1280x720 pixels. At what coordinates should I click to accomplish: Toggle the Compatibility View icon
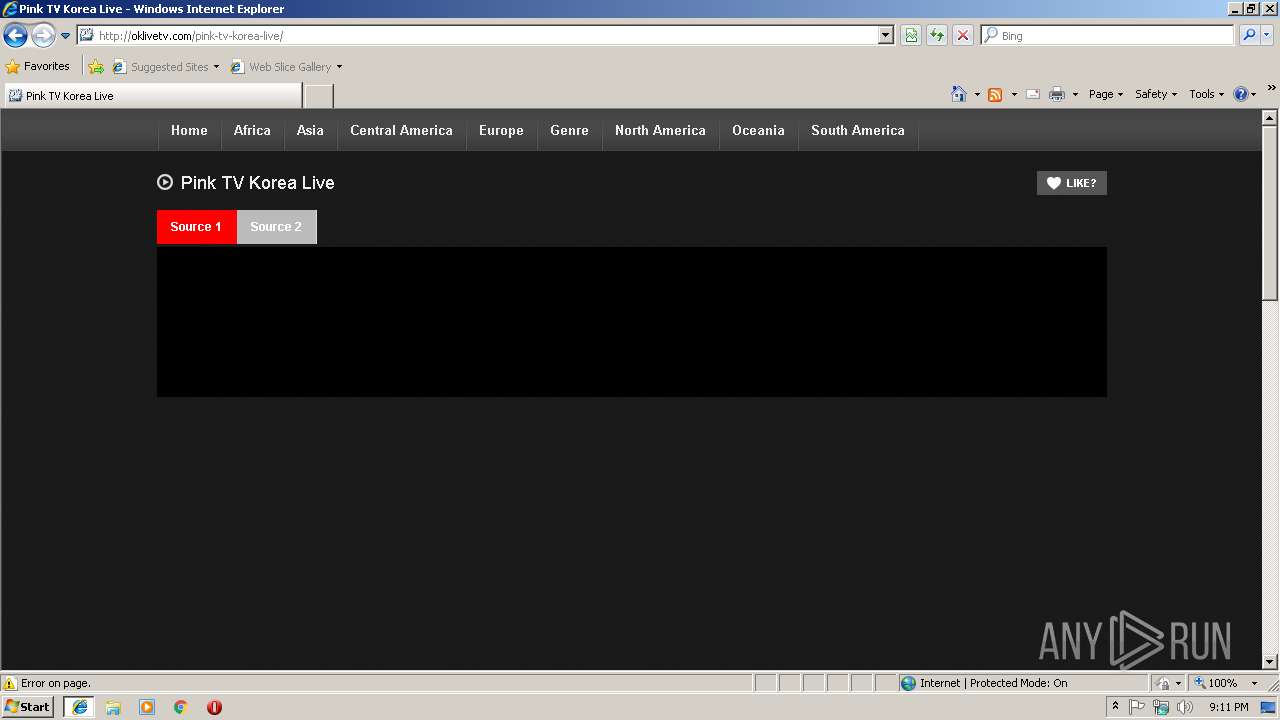tap(911, 36)
